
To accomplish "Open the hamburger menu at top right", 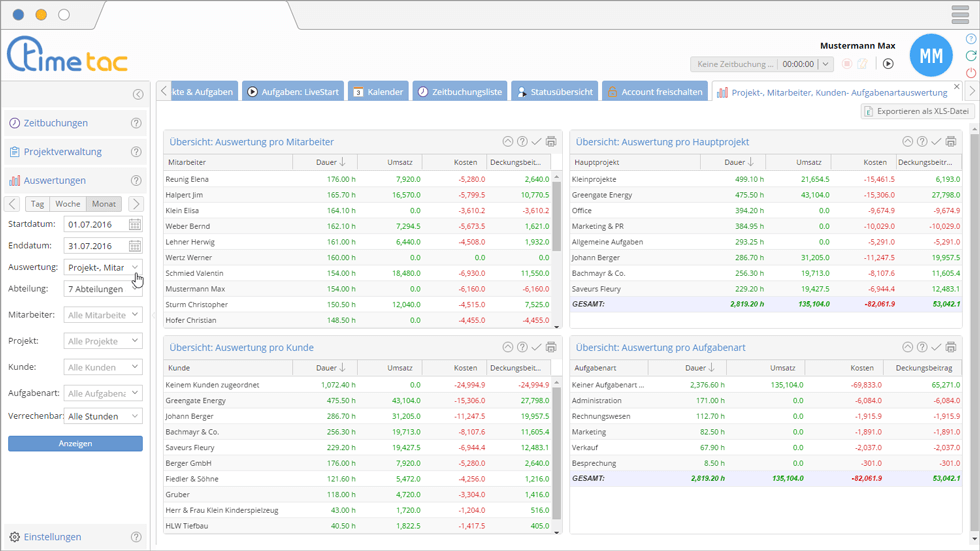I will [960, 15].
